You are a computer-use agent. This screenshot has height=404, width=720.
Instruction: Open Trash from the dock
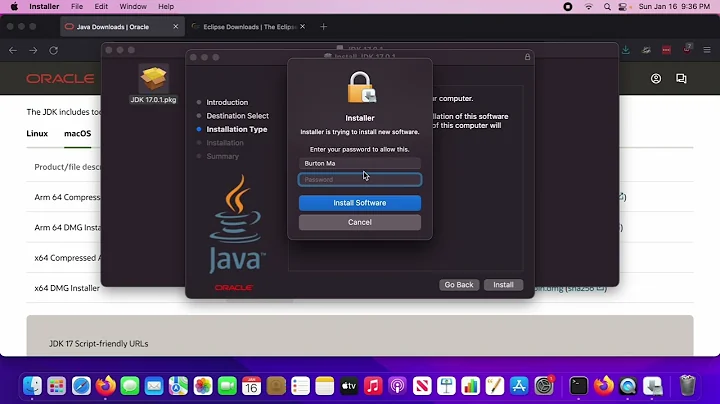pyautogui.click(x=687, y=386)
